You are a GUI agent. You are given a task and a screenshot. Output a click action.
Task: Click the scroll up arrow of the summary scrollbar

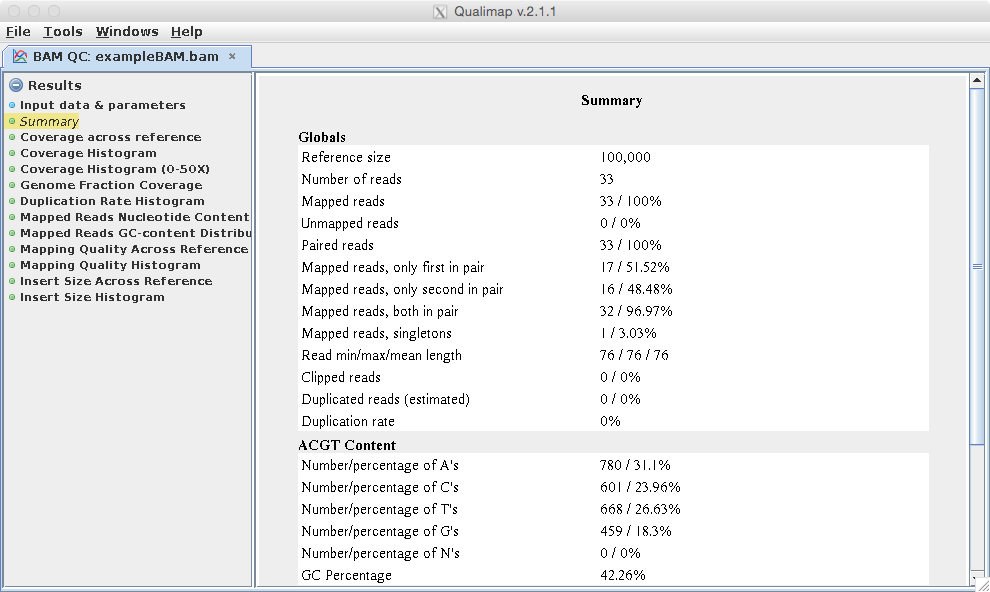977,80
